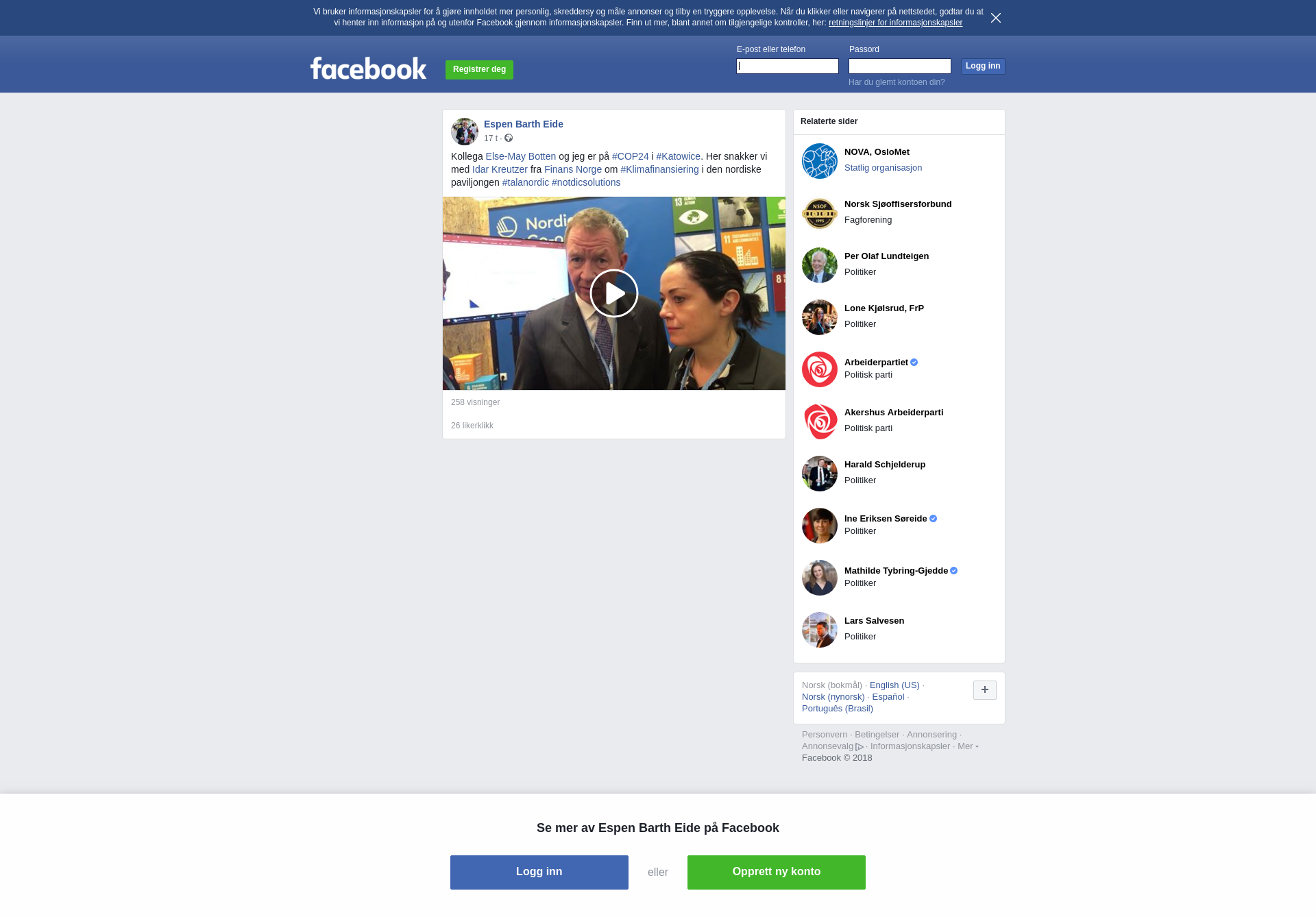Close the cookie notice banner

pyautogui.click(x=996, y=18)
